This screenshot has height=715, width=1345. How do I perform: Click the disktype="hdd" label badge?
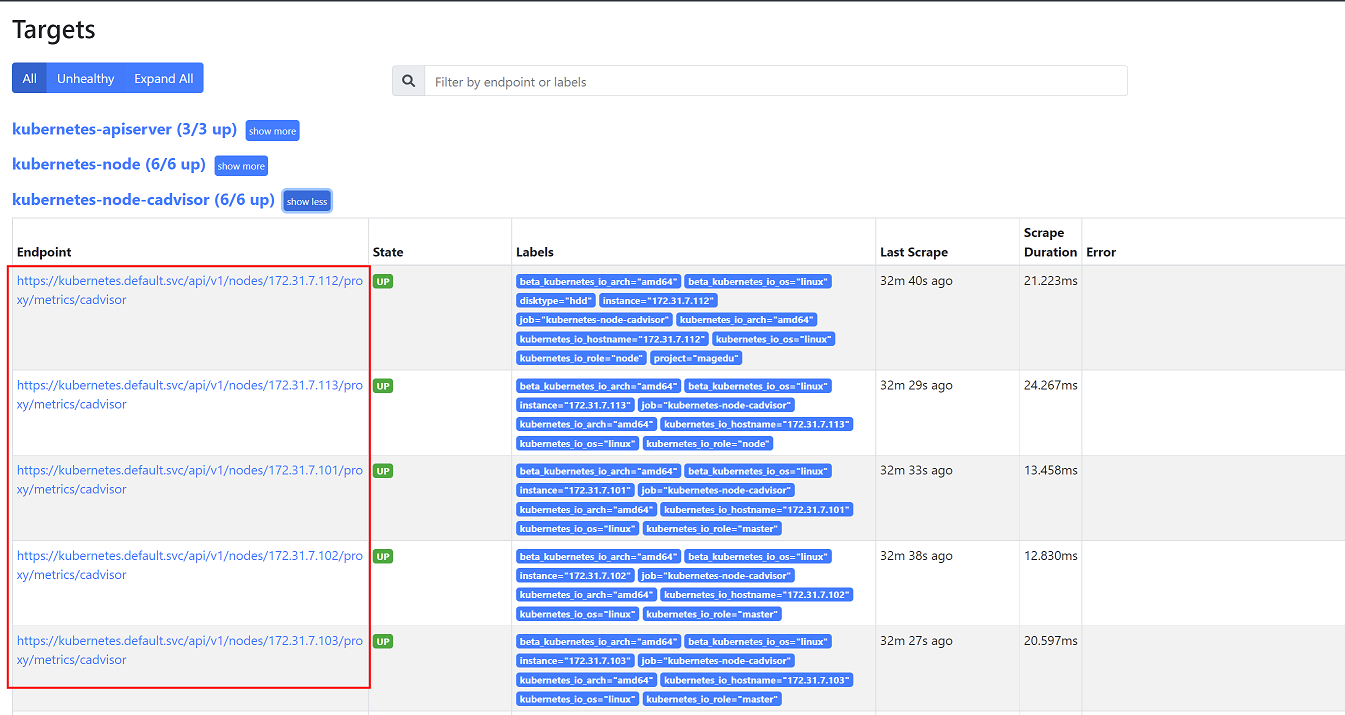pyautogui.click(x=556, y=301)
